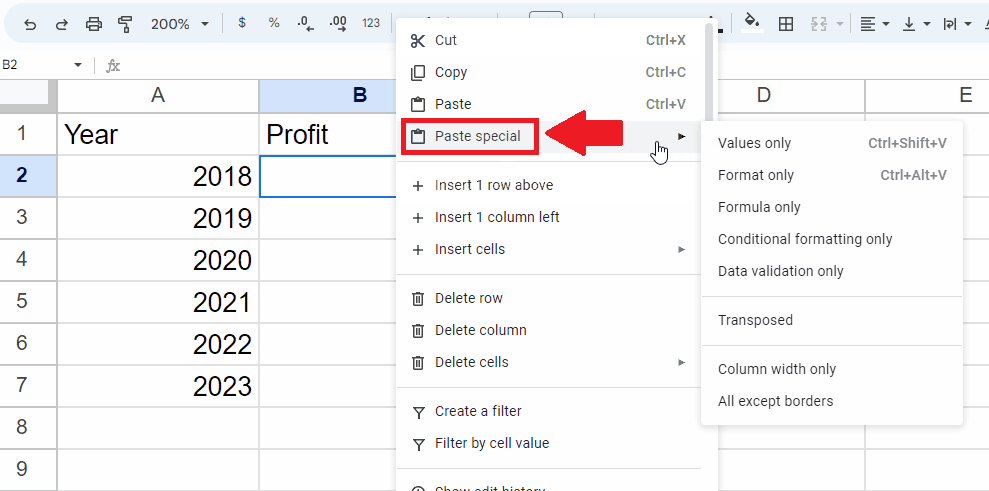
Task: Select column B header
Action: pos(328,95)
